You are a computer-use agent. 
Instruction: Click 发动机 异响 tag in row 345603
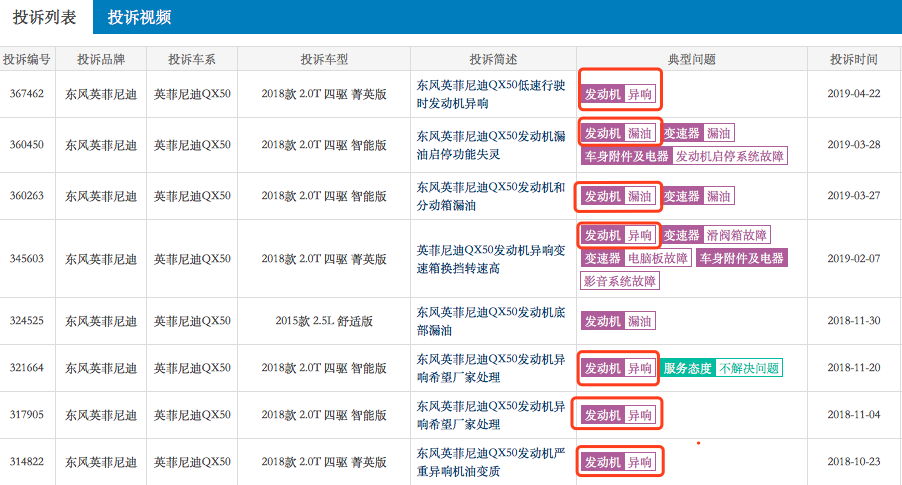click(618, 235)
